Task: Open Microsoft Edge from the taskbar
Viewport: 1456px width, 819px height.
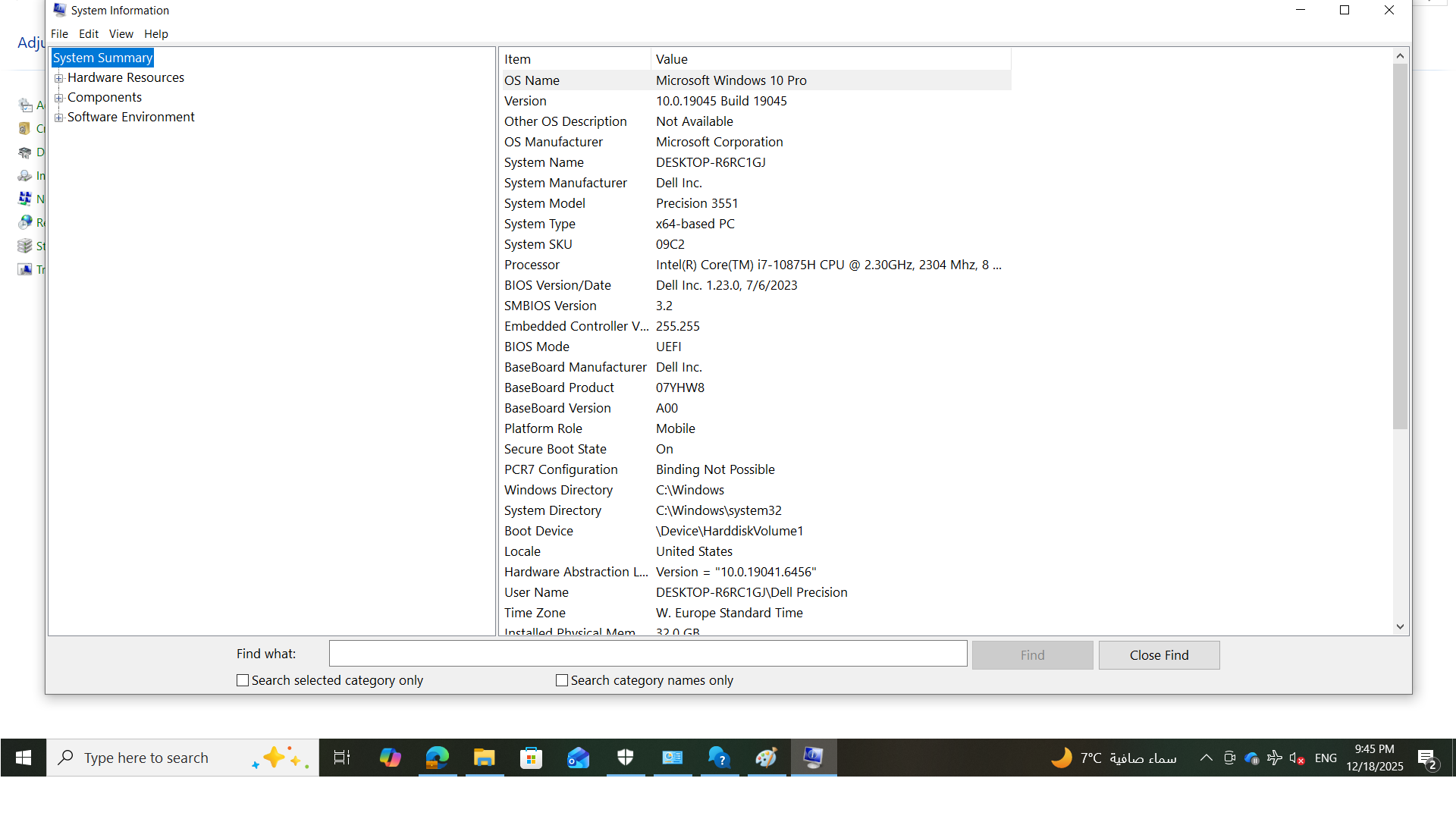Action: (438, 758)
